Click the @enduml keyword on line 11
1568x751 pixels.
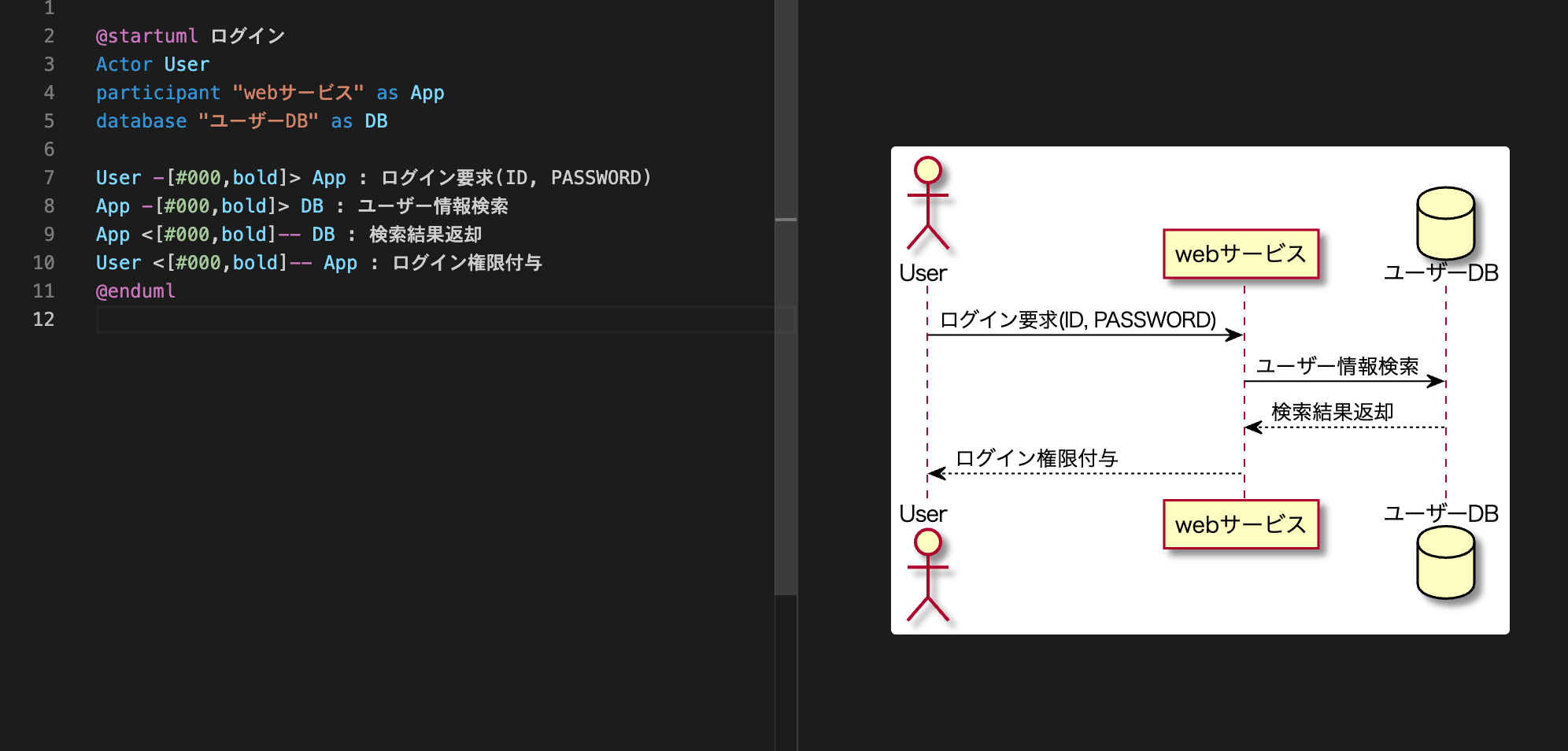pos(135,290)
